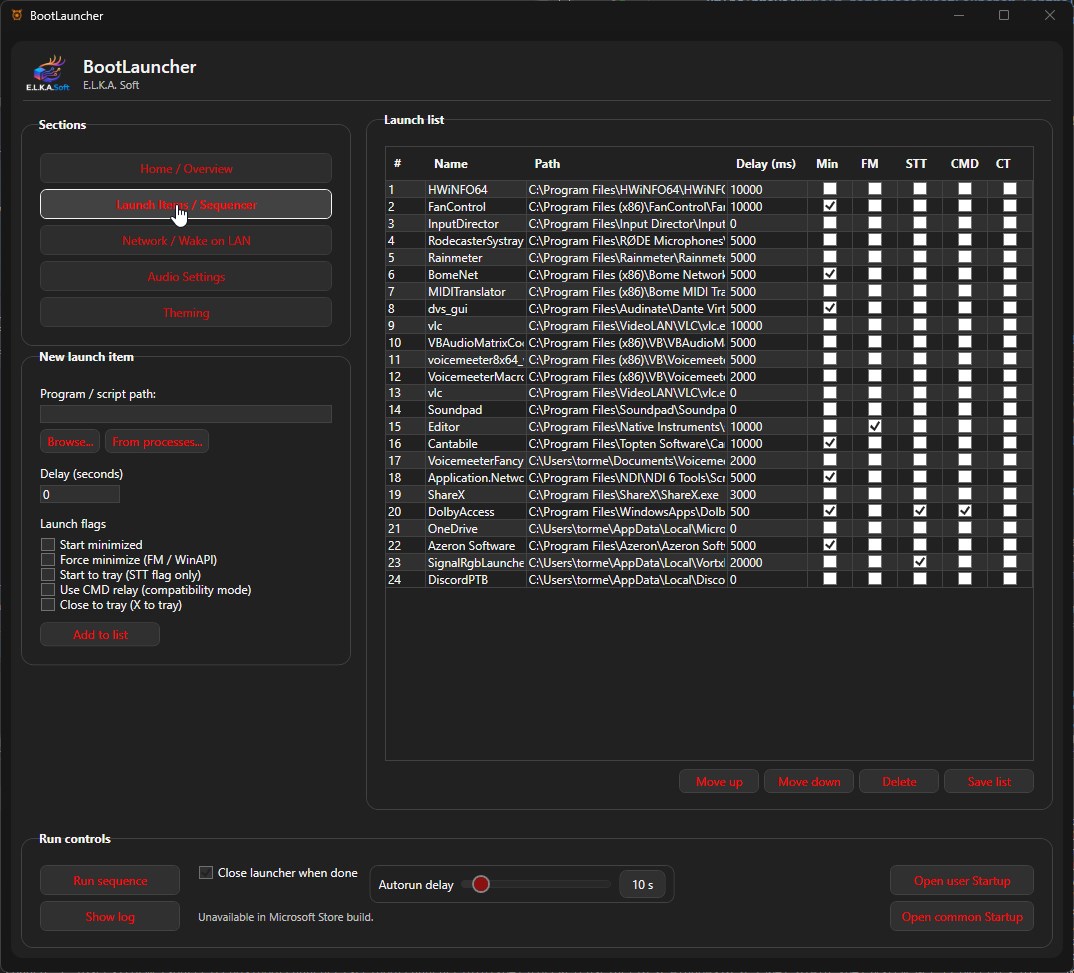Image resolution: width=1074 pixels, height=973 pixels.
Task: Click From processes... button
Action: coord(157,442)
